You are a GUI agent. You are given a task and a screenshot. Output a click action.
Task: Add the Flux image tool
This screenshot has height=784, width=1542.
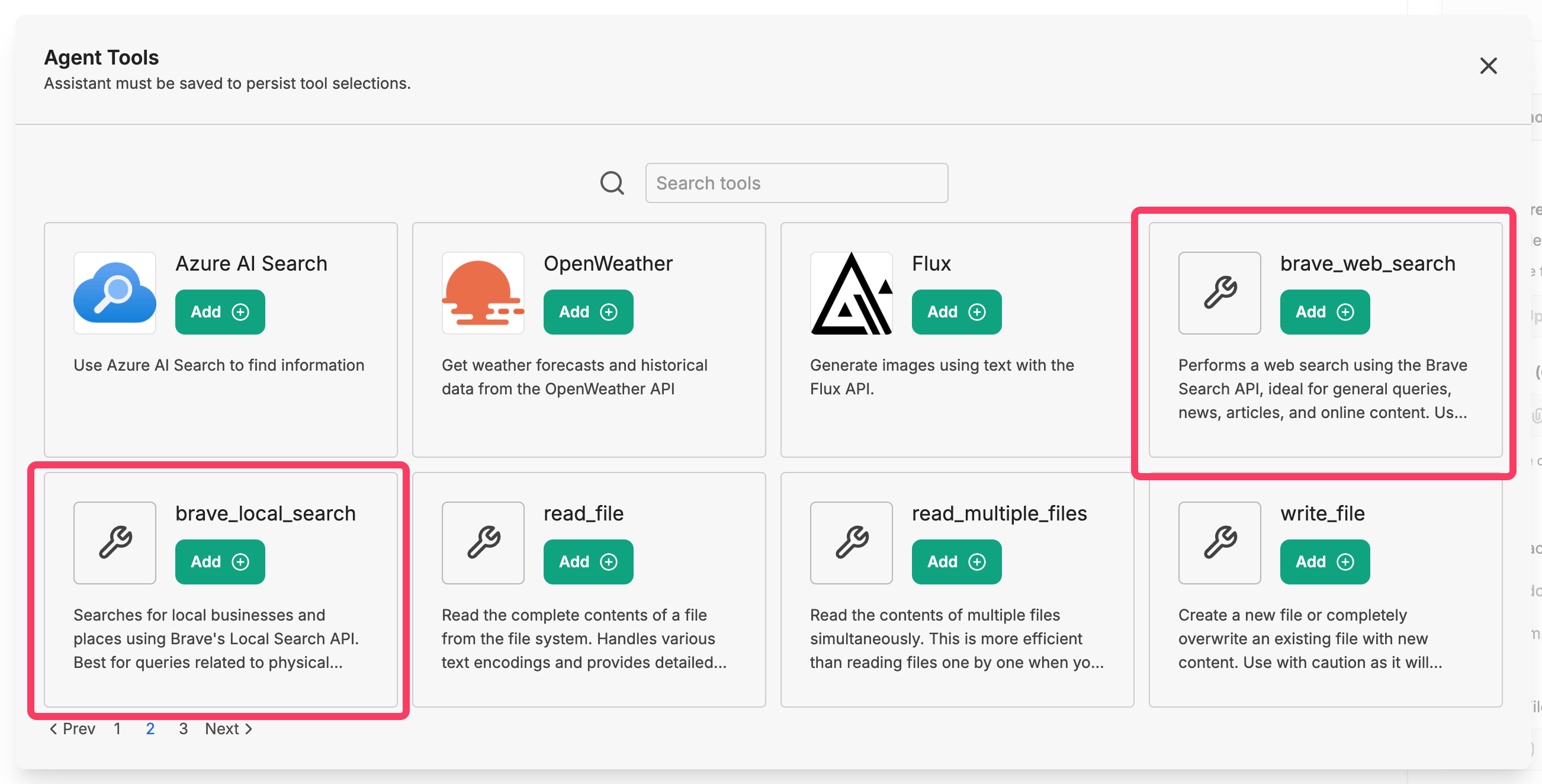pyautogui.click(x=956, y=312)
